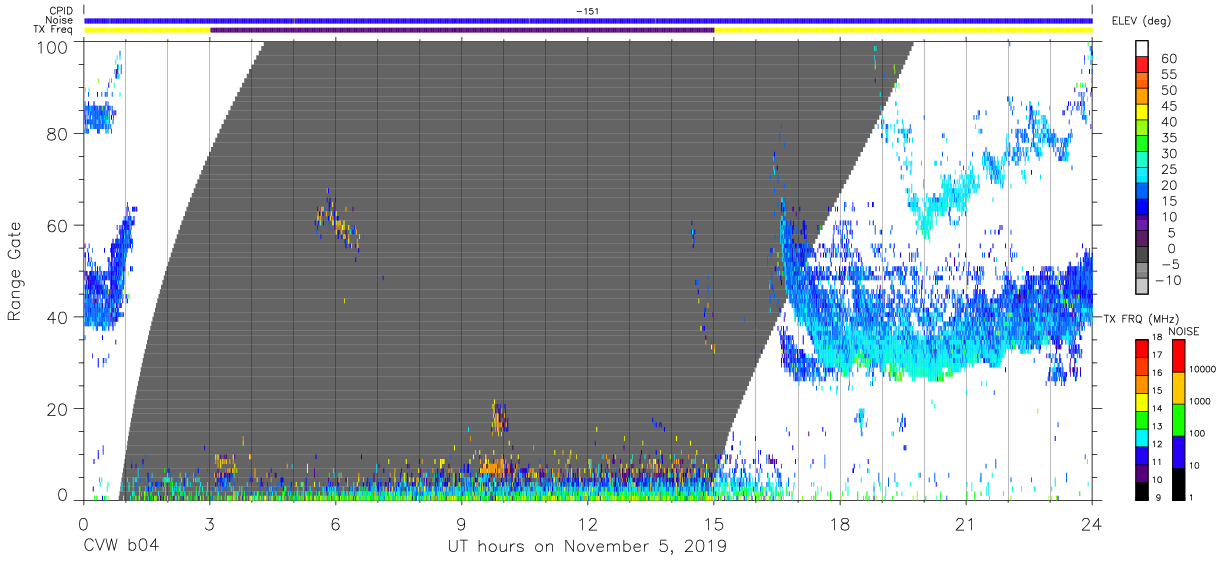
Task: Click the '-10' label on the ELEV color bar
Action: [x=1167, y=280]
